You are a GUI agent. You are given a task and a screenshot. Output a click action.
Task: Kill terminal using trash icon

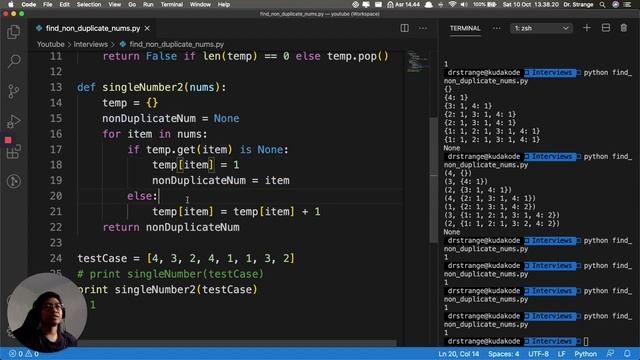click(624, 28)
